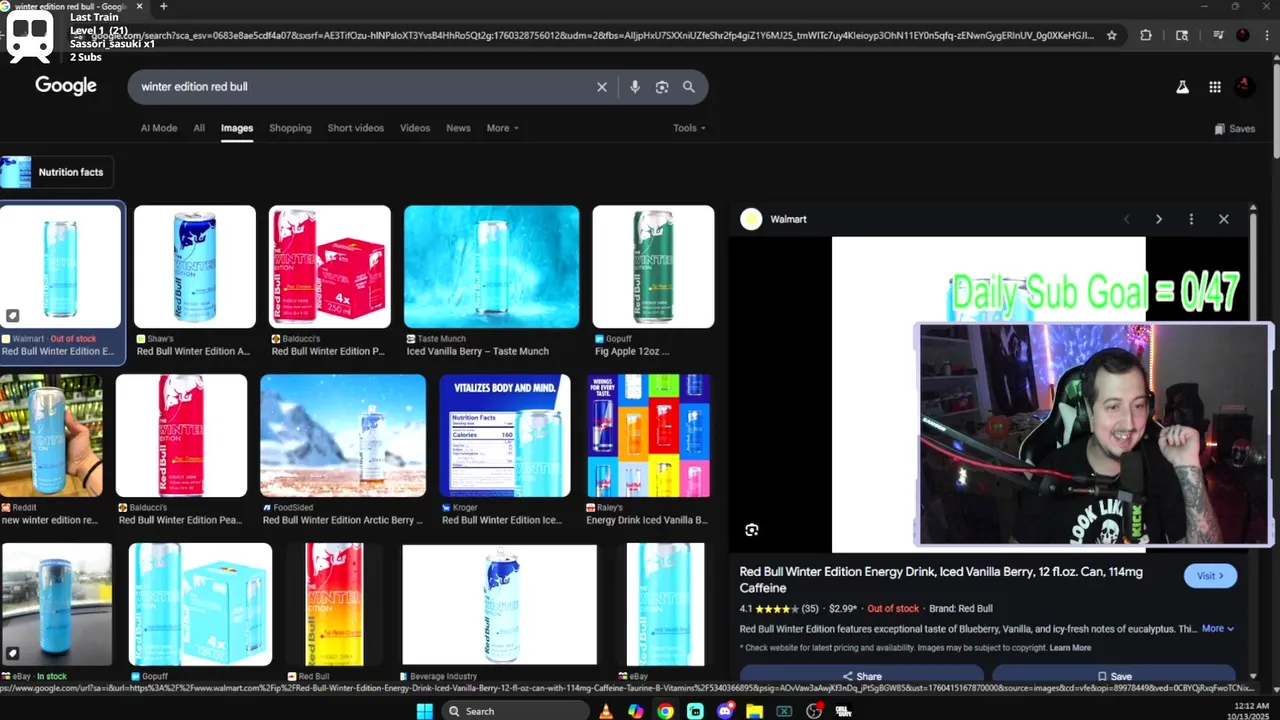1280x720 pixels.
Task: Open Chrome from the taskbar
Action: click(665, 711)
